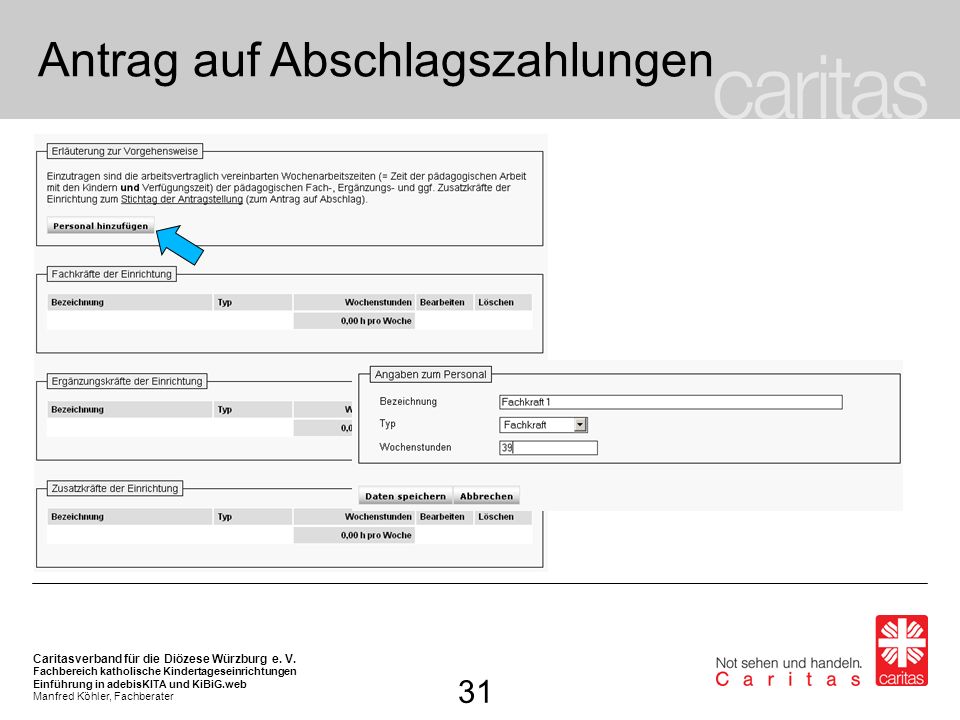Select the underlined "Stichtag der Antragstellung" text
The width and height of the screenshot is (960, 720).
tap(182, 199)
